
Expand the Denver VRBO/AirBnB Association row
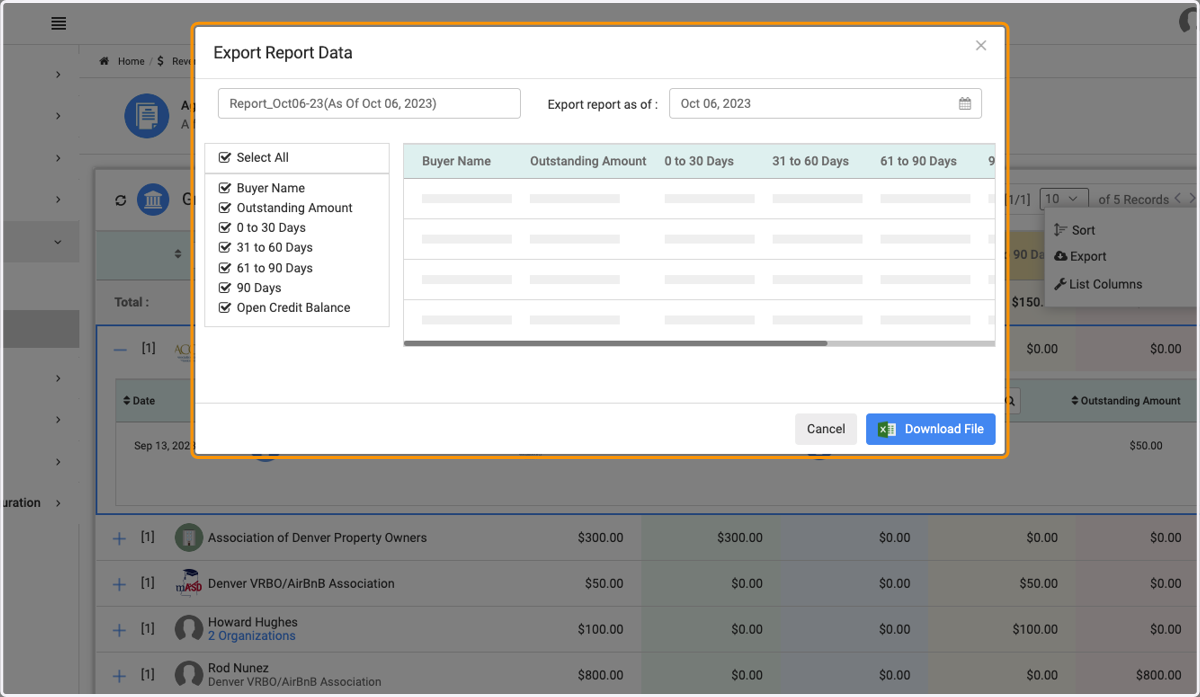[x=119, y=585]
